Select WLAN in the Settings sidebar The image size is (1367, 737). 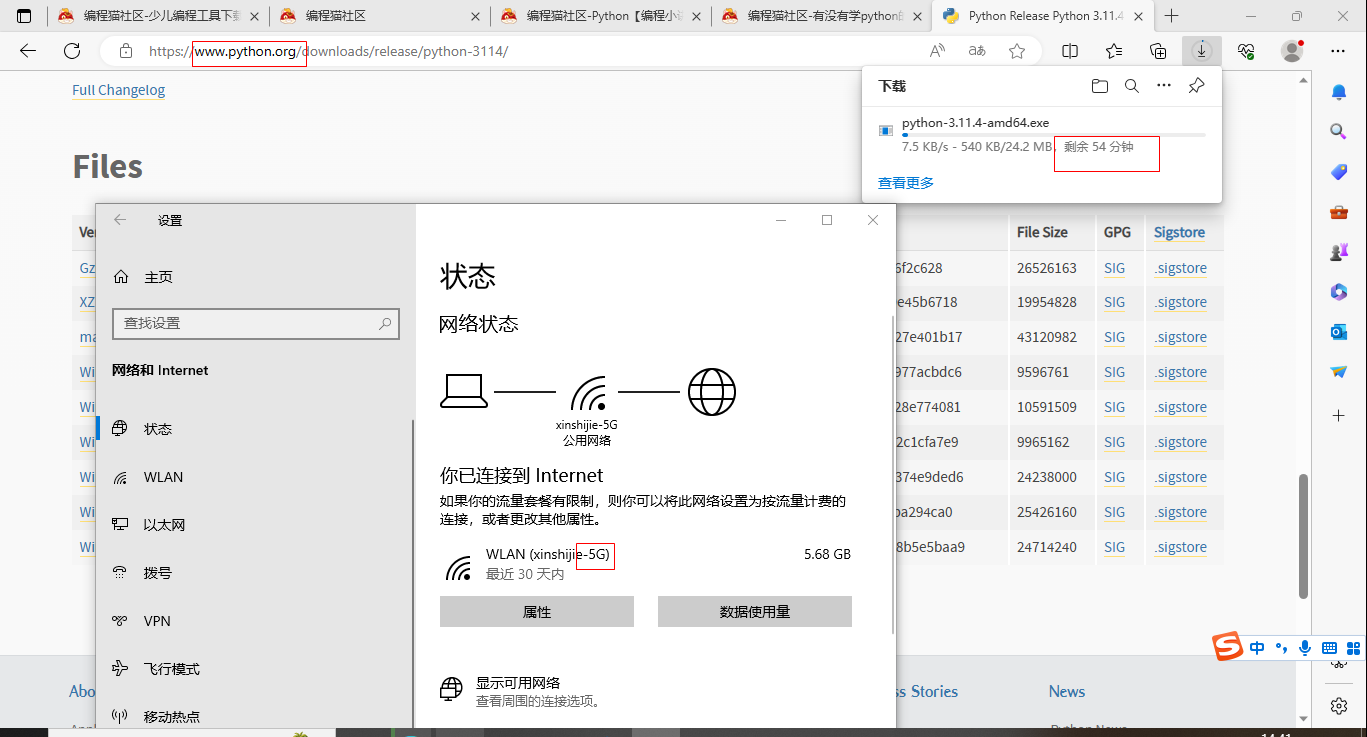coord(256,477)
